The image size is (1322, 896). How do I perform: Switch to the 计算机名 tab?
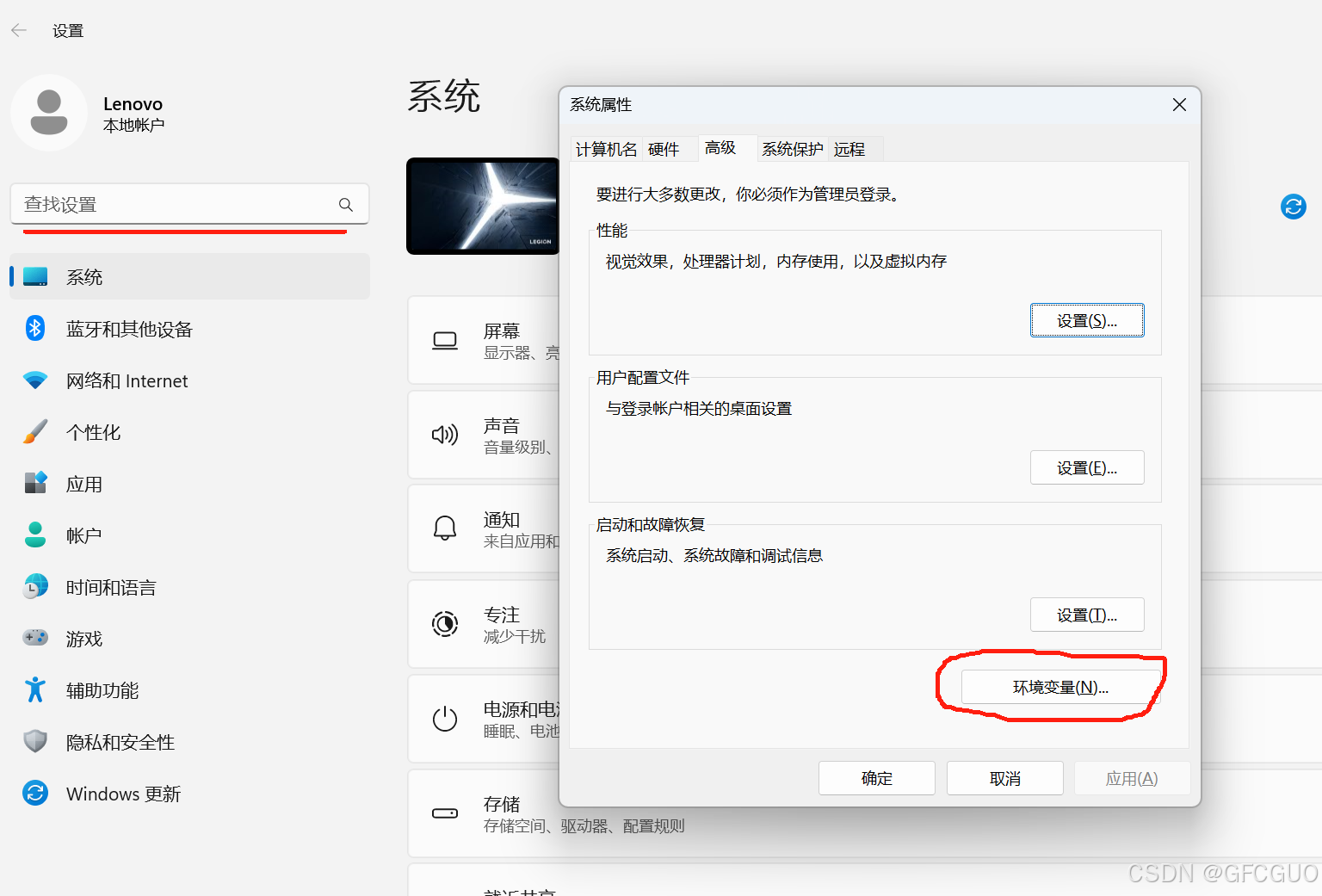pos(607,150)
